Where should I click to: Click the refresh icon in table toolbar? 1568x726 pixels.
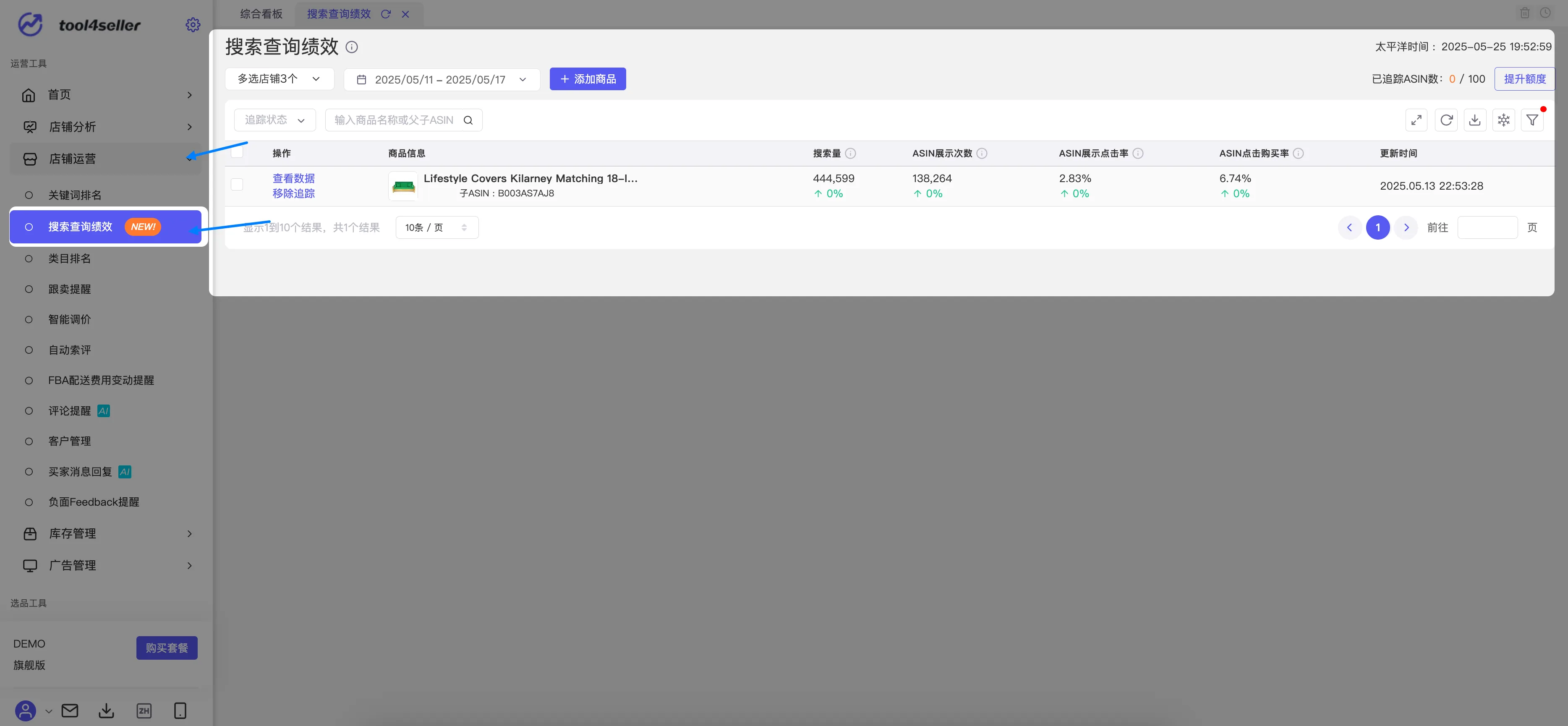pyautogui.click(x=1445, y=120)
